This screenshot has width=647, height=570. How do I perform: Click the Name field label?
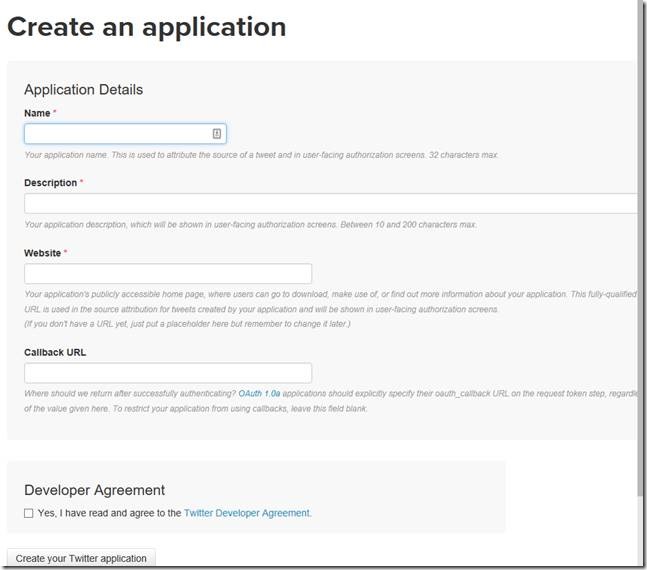click(x=37, y=114)
